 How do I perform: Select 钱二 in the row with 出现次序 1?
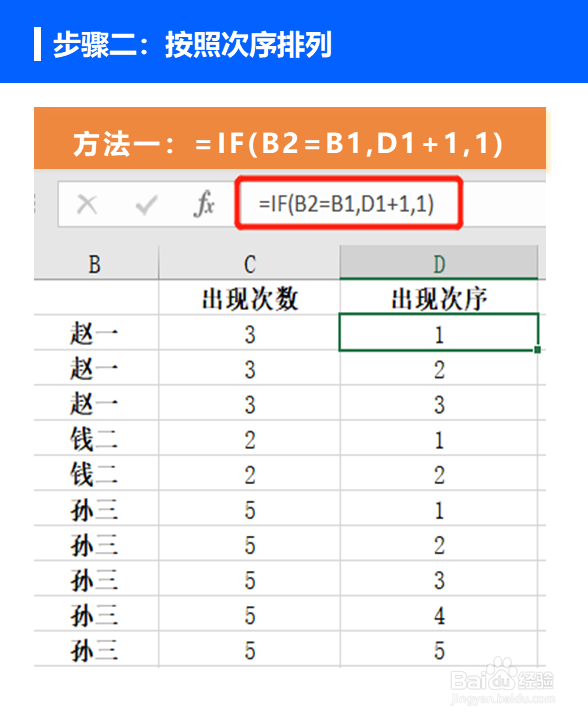click(x=96, y=438)
